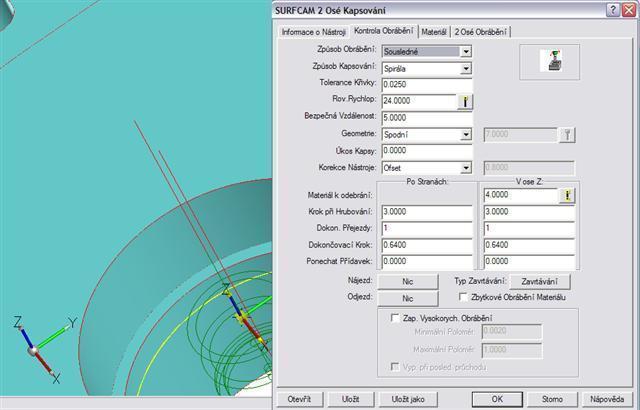Click the V ose Z material pick icon
The width and height of the screenshot is (640, 410).
click(x=567, y=195)
